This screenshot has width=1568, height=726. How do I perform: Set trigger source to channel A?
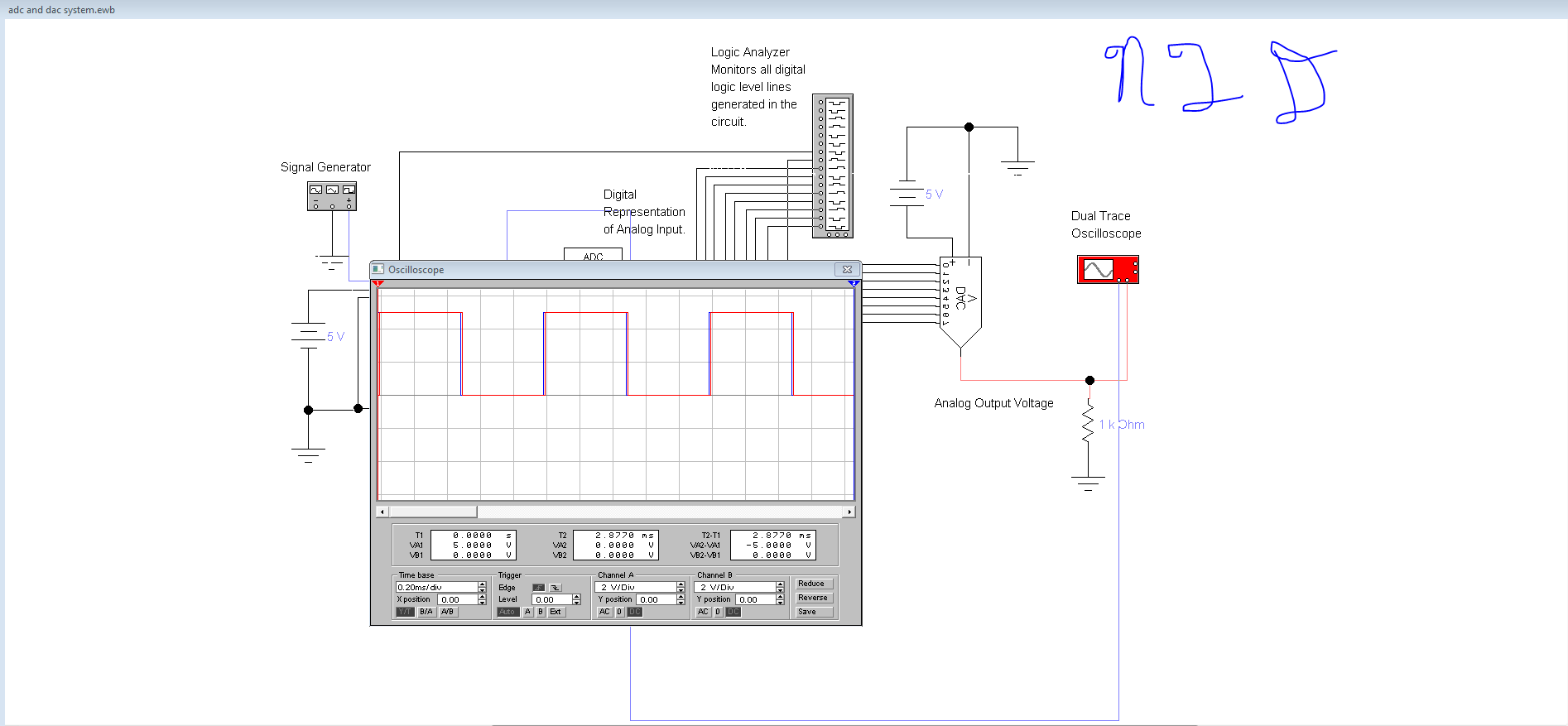click(x=527, y=612)
